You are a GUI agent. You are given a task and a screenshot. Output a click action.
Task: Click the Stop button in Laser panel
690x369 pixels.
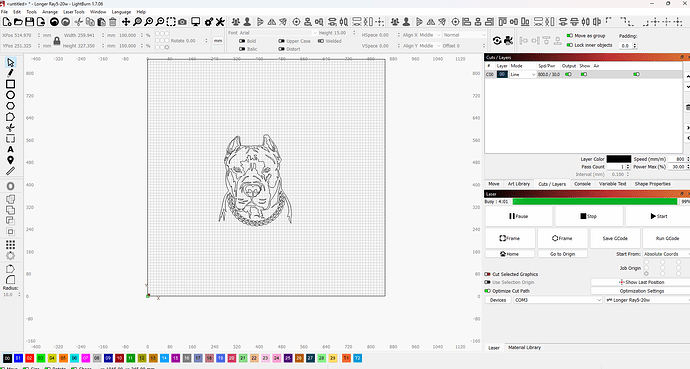588,216
